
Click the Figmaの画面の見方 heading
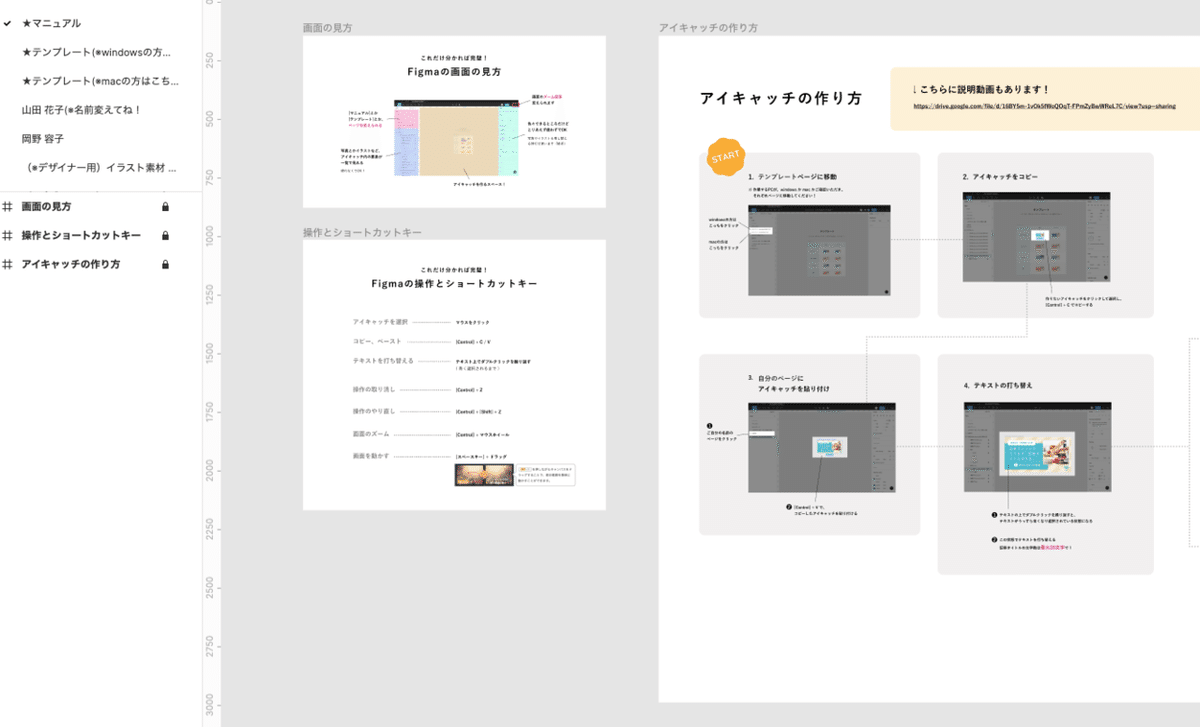click(x=454, y=72)
